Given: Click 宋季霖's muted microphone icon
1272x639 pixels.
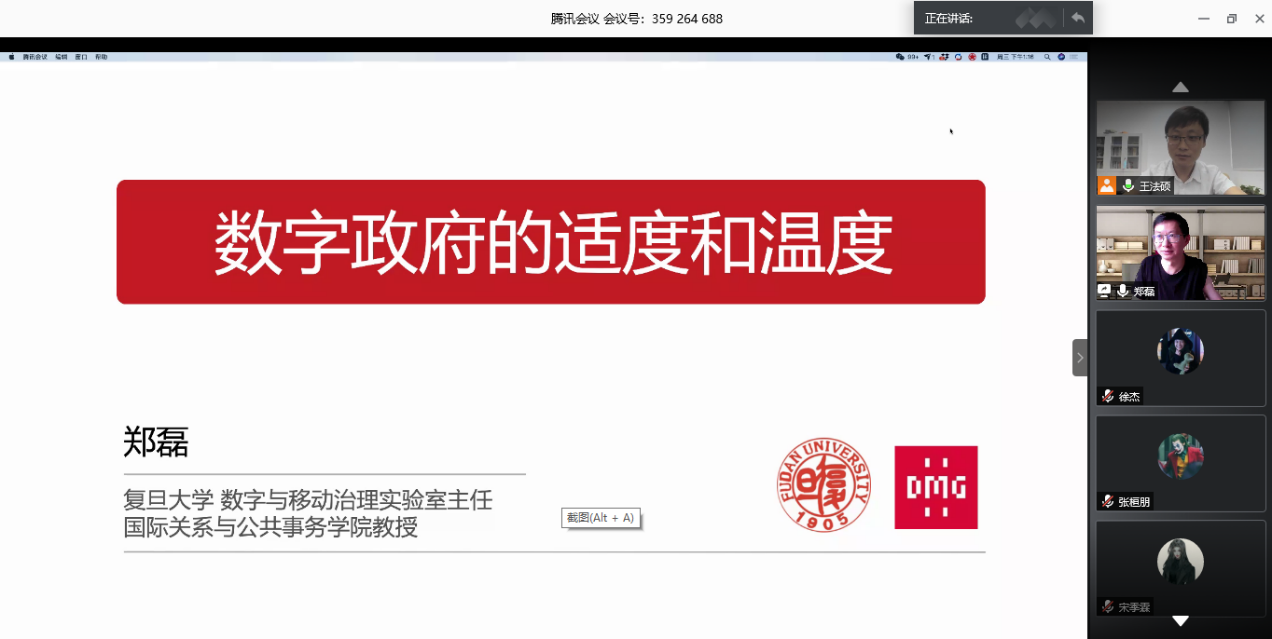Looking at the screenshot, I should click(x=1108, y=607).
